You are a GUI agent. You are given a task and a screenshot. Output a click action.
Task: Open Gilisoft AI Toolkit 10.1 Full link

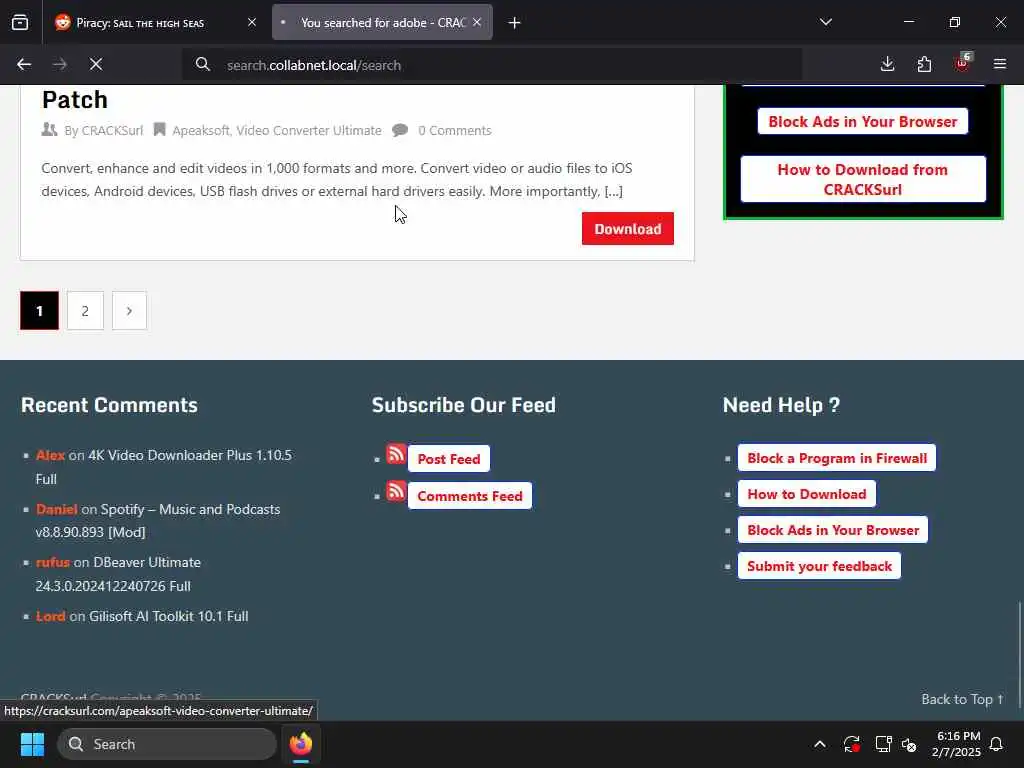click(168, 616)
